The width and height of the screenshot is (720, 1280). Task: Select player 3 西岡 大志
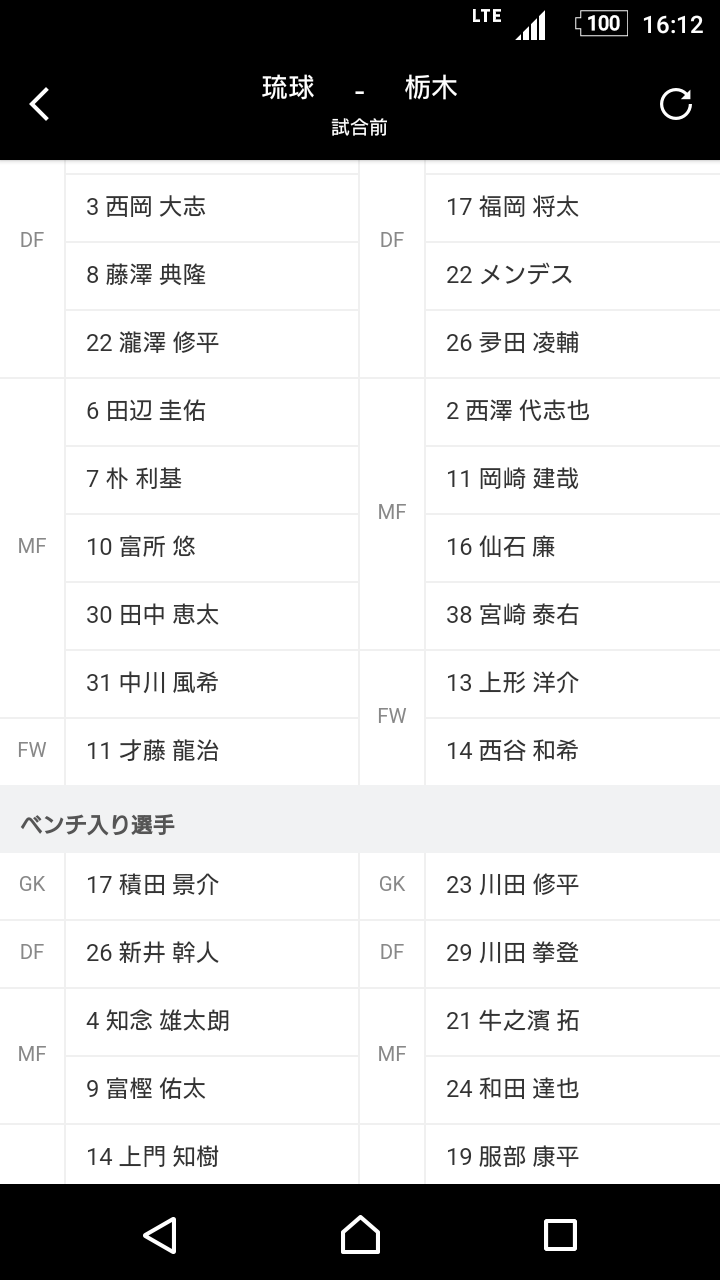211,207
